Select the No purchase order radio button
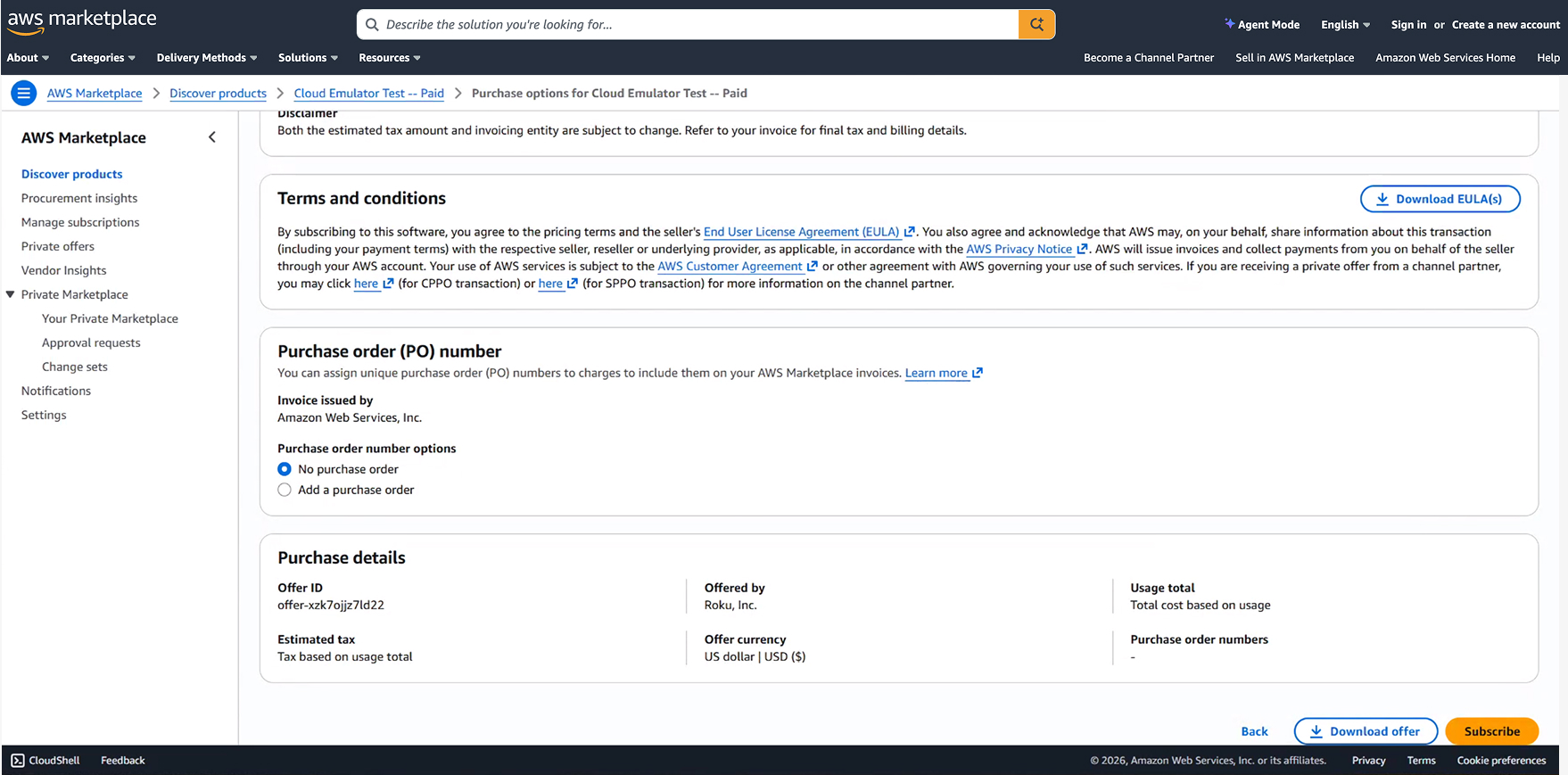The width and height of the screenshot is (1568, 775). click(x=285, y=469)
